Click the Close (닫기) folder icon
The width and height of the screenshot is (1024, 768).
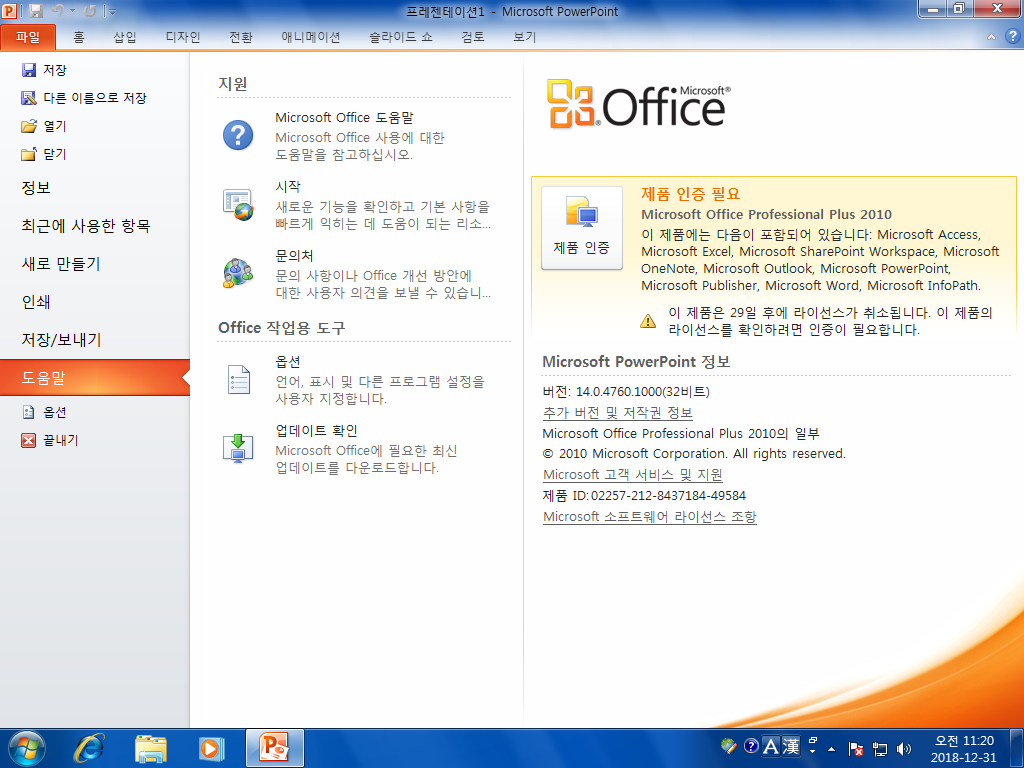(x=29, y=154)
